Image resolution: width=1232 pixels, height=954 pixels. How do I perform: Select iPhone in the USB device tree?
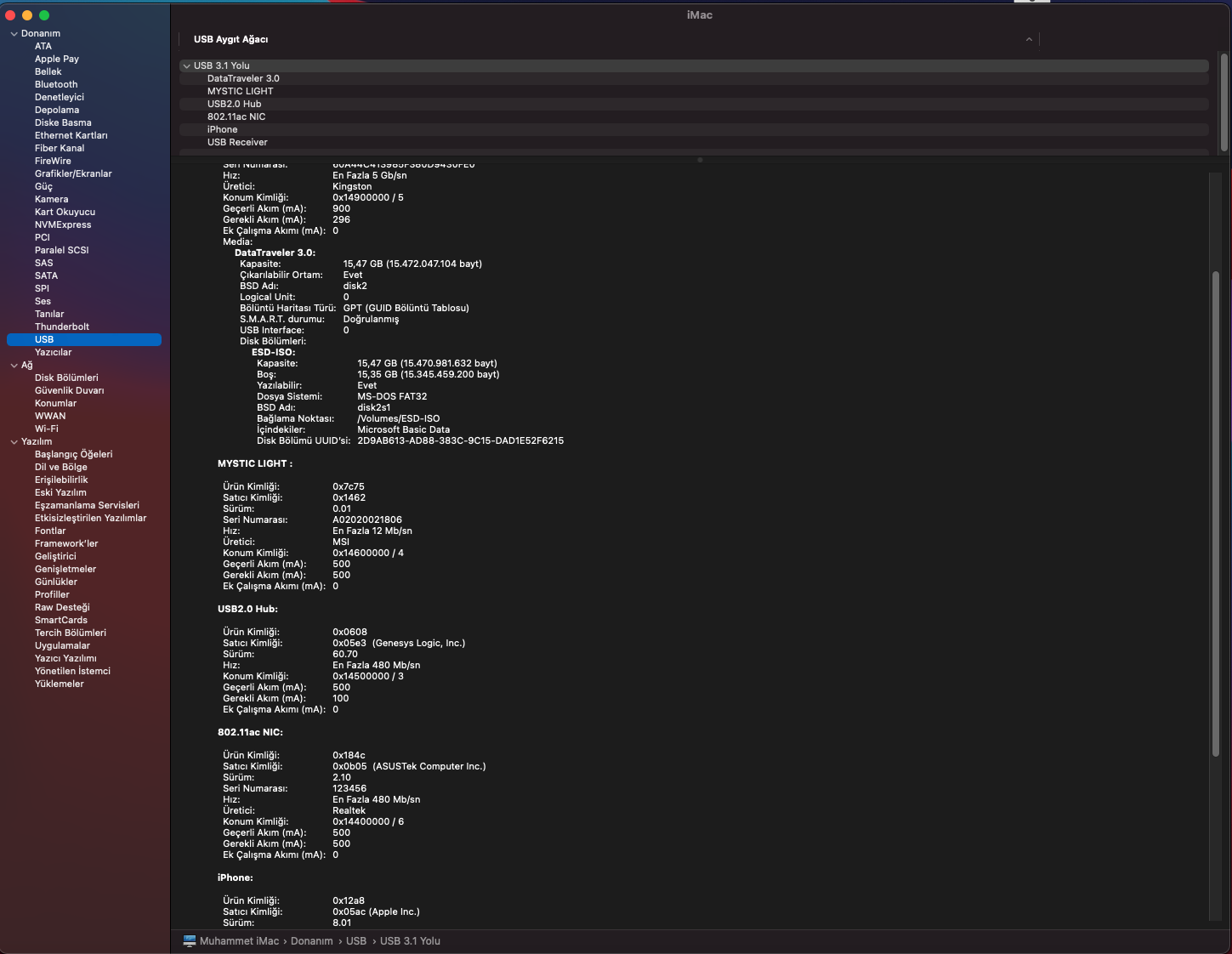pyautogui.click(x=223, y=130)
